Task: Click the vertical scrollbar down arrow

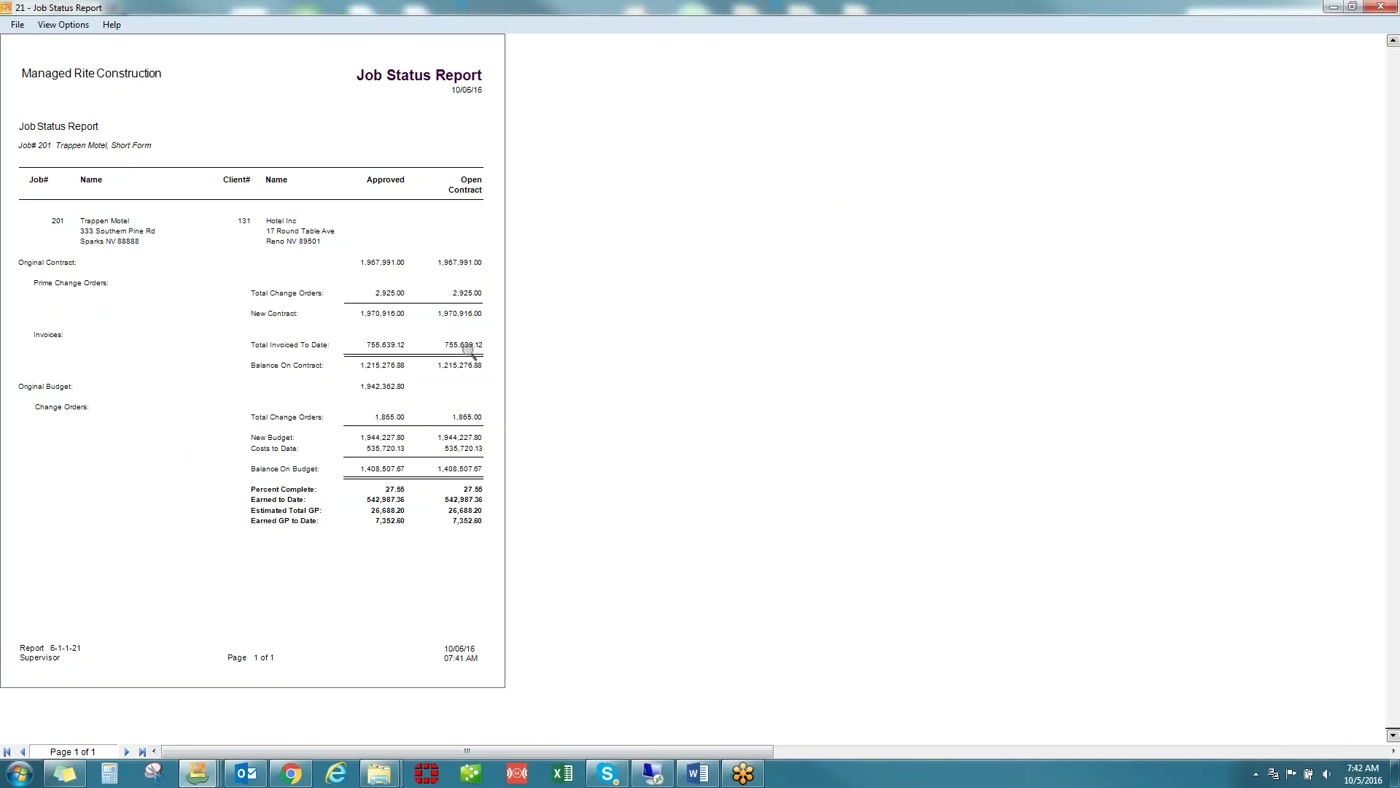Action: (x=1393, y=735)
